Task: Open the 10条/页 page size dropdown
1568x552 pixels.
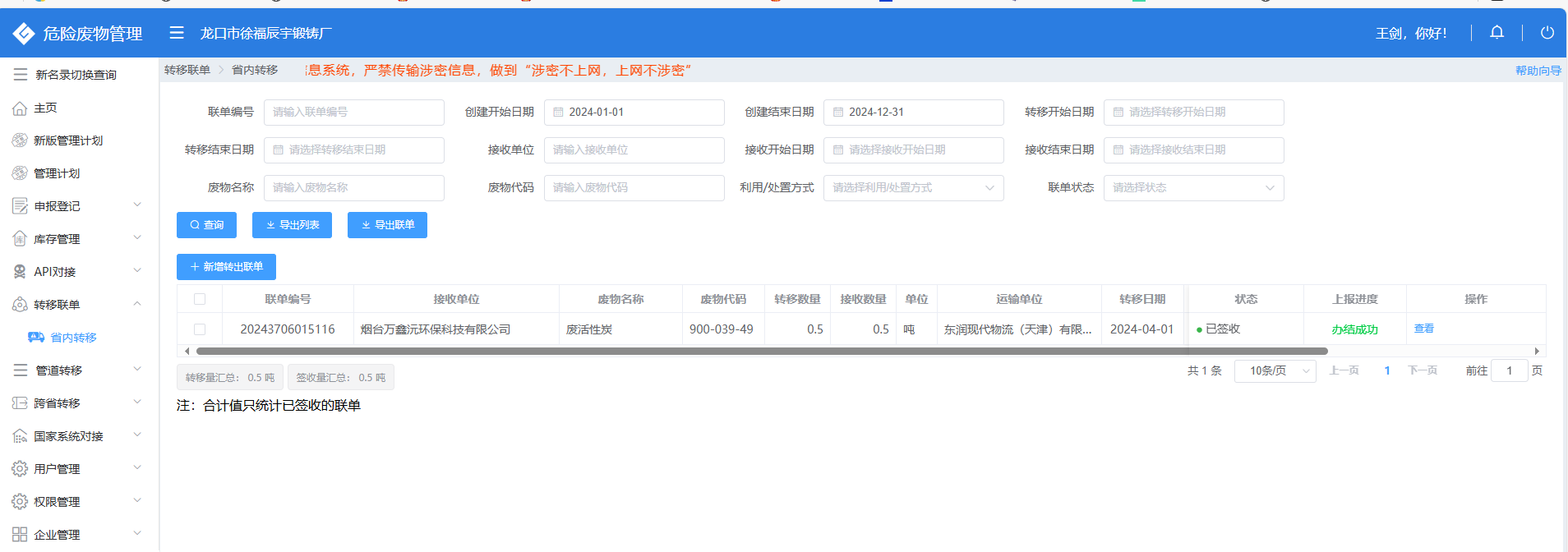Action: click(x=1275, y=371)
